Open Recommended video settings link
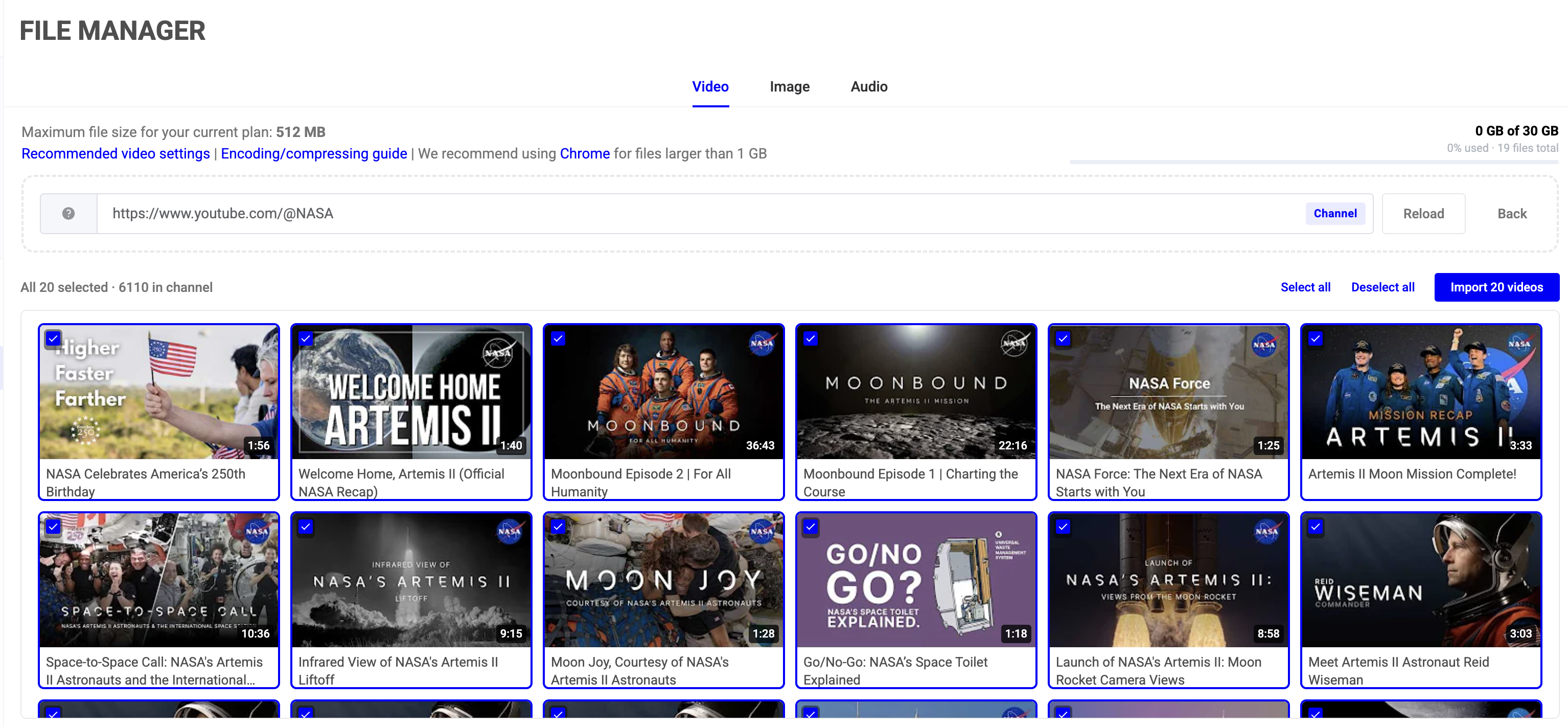The width and height of the screenshot is (1568, 727). tap(116, 153)
